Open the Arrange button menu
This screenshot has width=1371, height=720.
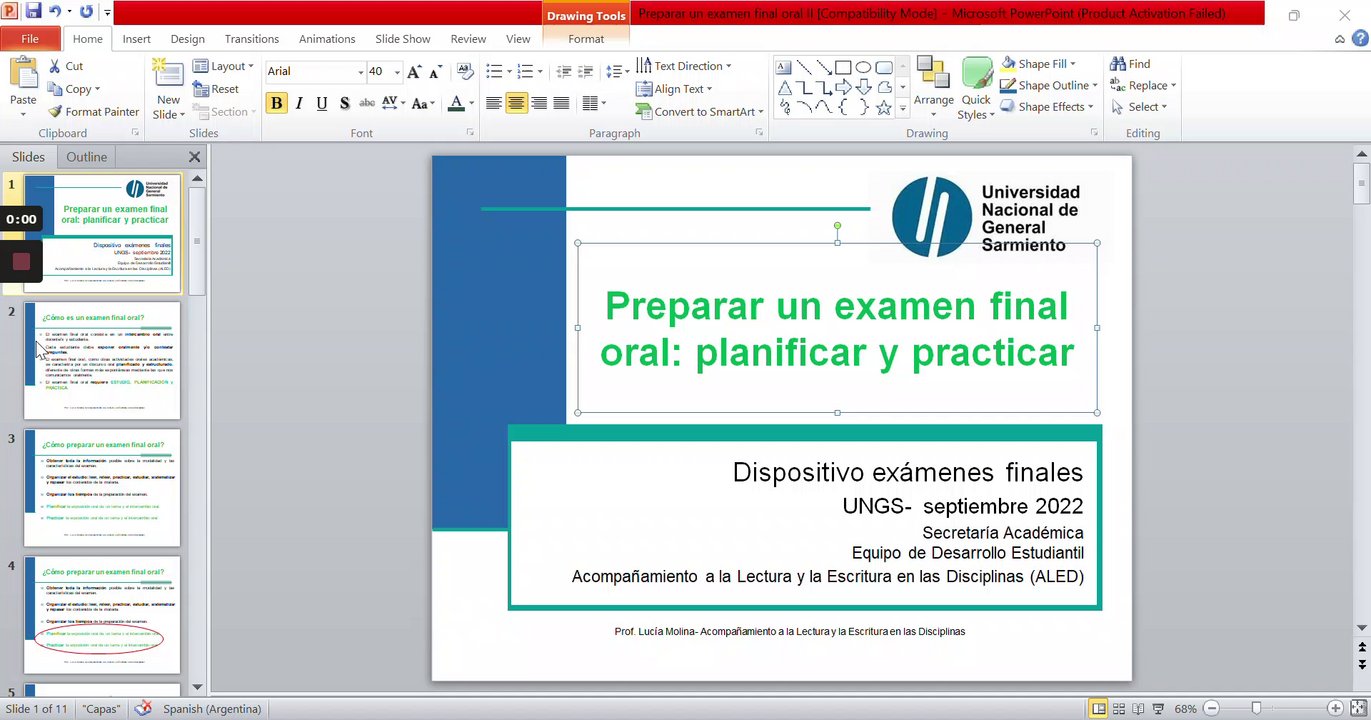tap(934, 88)
